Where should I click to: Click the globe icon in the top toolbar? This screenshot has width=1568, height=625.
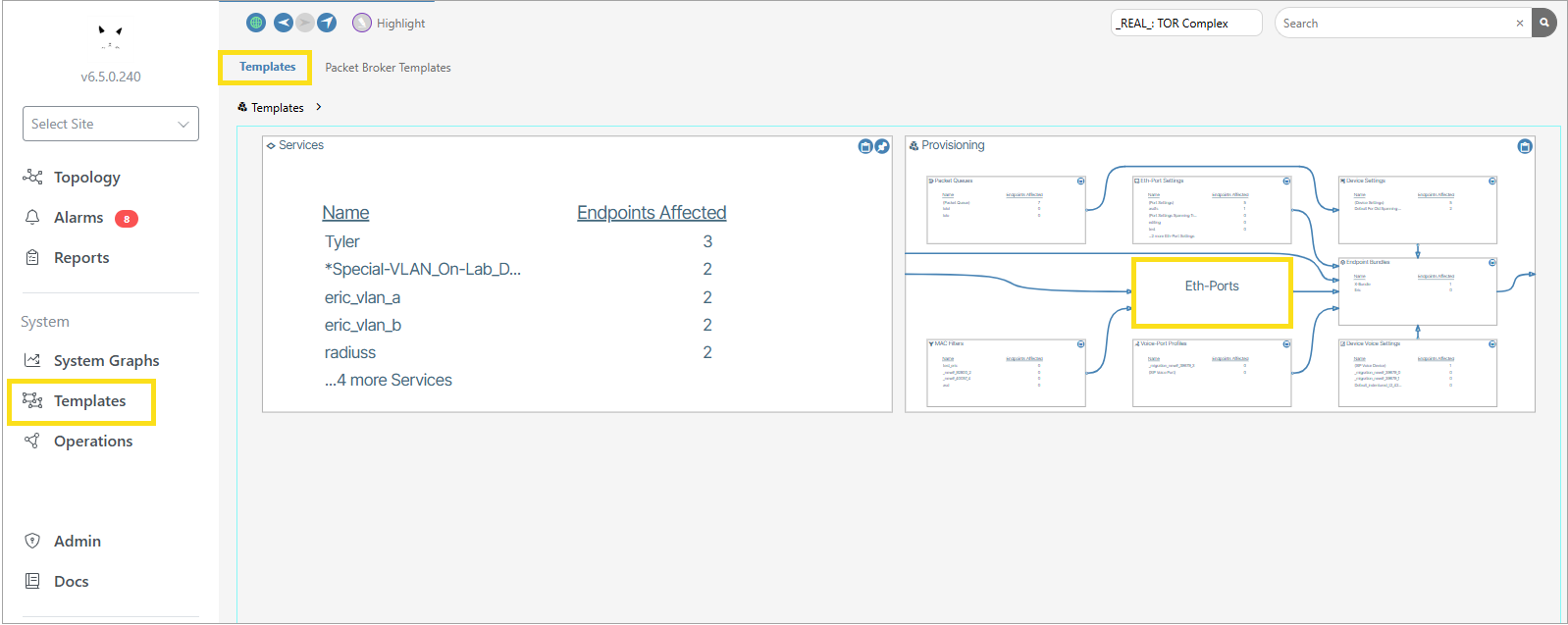click(256, 23)
